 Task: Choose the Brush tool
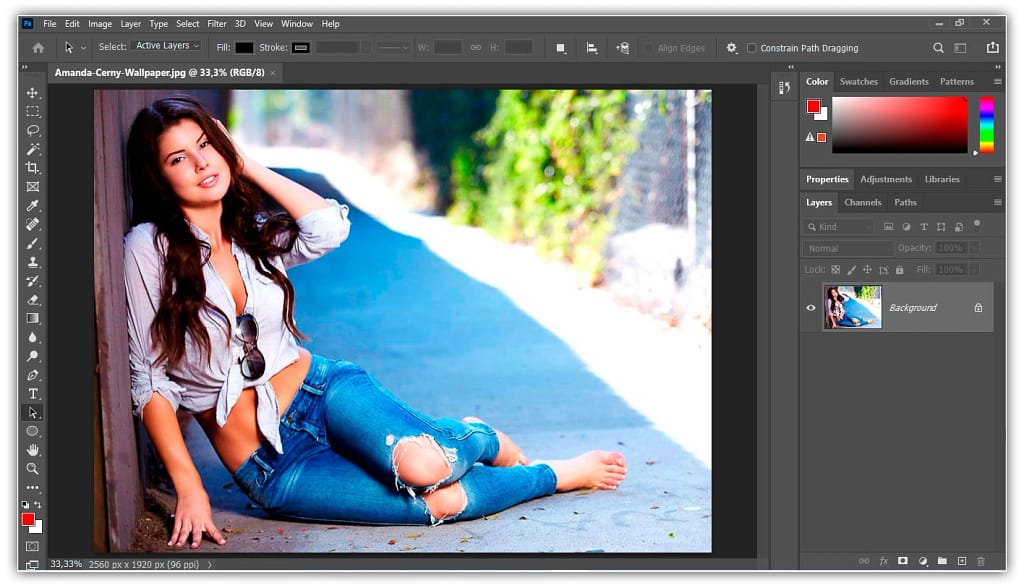coord(33,244)
